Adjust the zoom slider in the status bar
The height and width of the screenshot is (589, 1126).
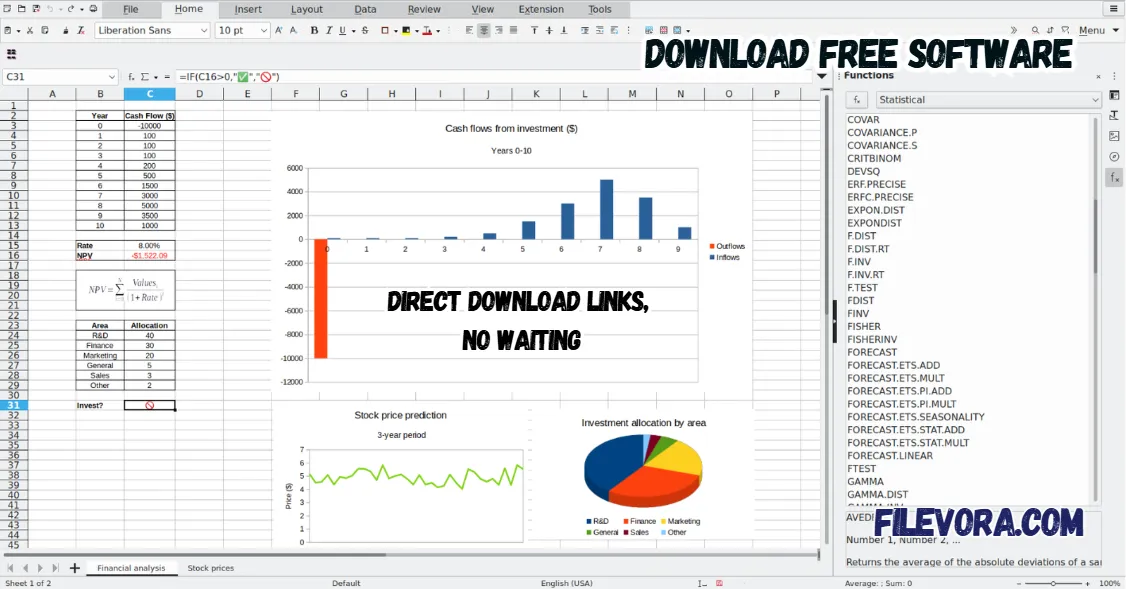tap(1055, 582)
